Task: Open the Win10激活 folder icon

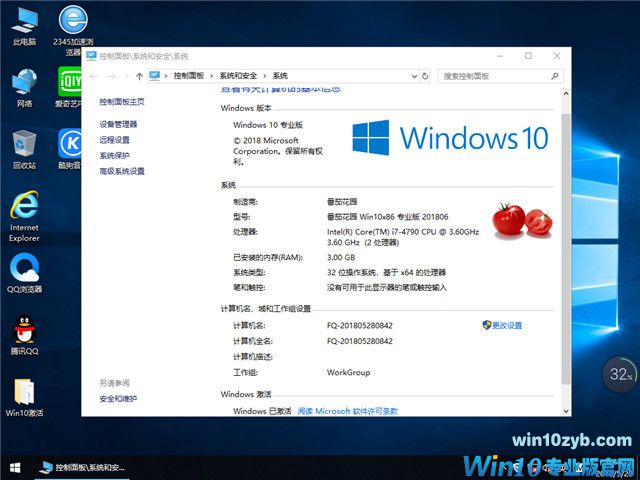Action: [x=24, y=398]
